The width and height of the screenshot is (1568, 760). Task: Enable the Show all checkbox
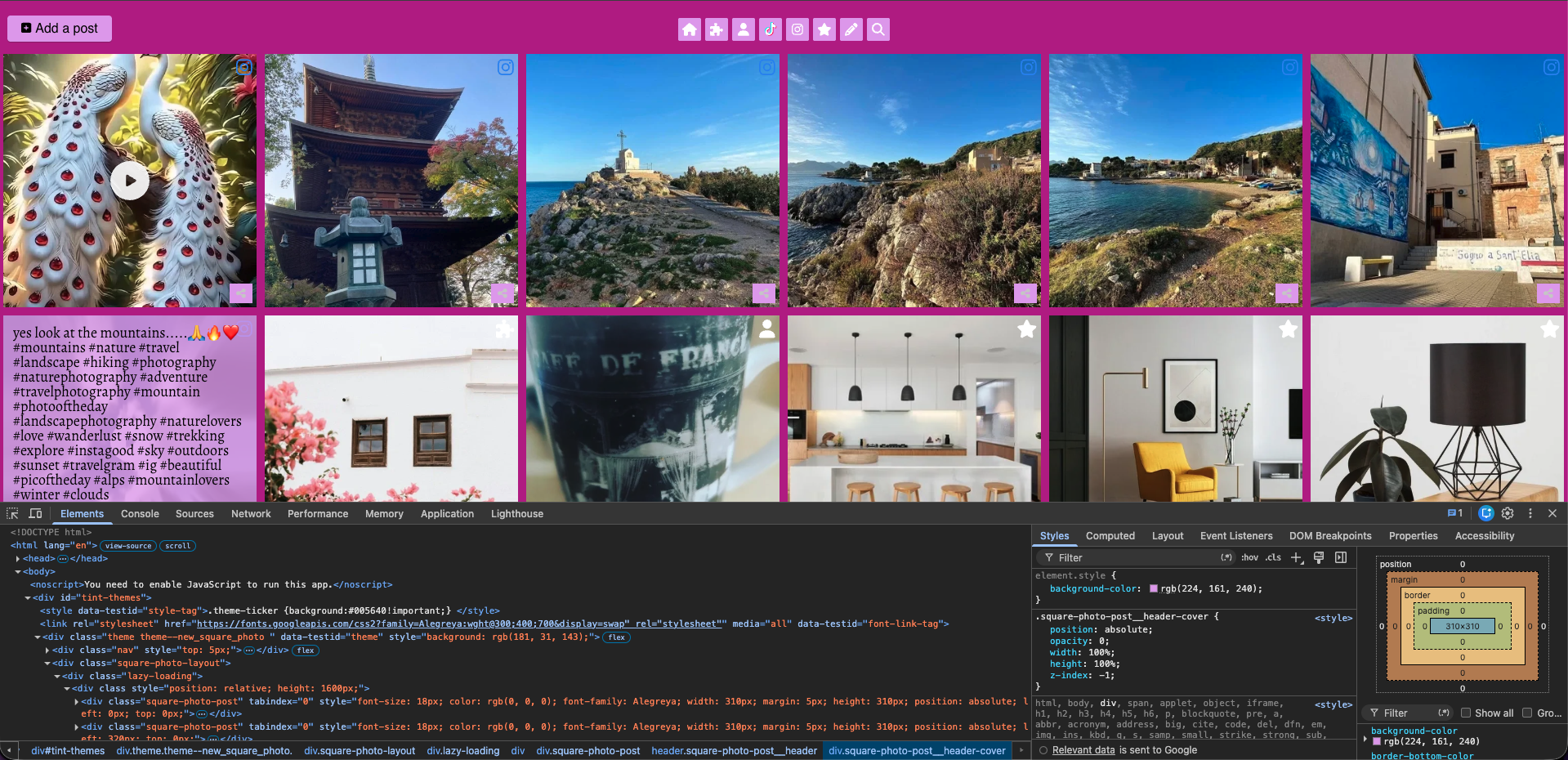pos(1466,713)
